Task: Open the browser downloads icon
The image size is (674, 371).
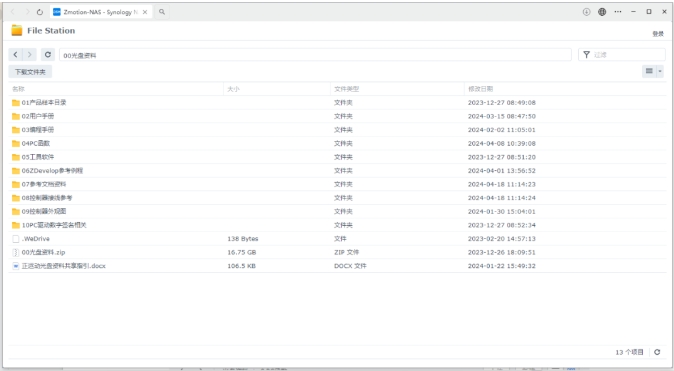Action: coord(586,12)
